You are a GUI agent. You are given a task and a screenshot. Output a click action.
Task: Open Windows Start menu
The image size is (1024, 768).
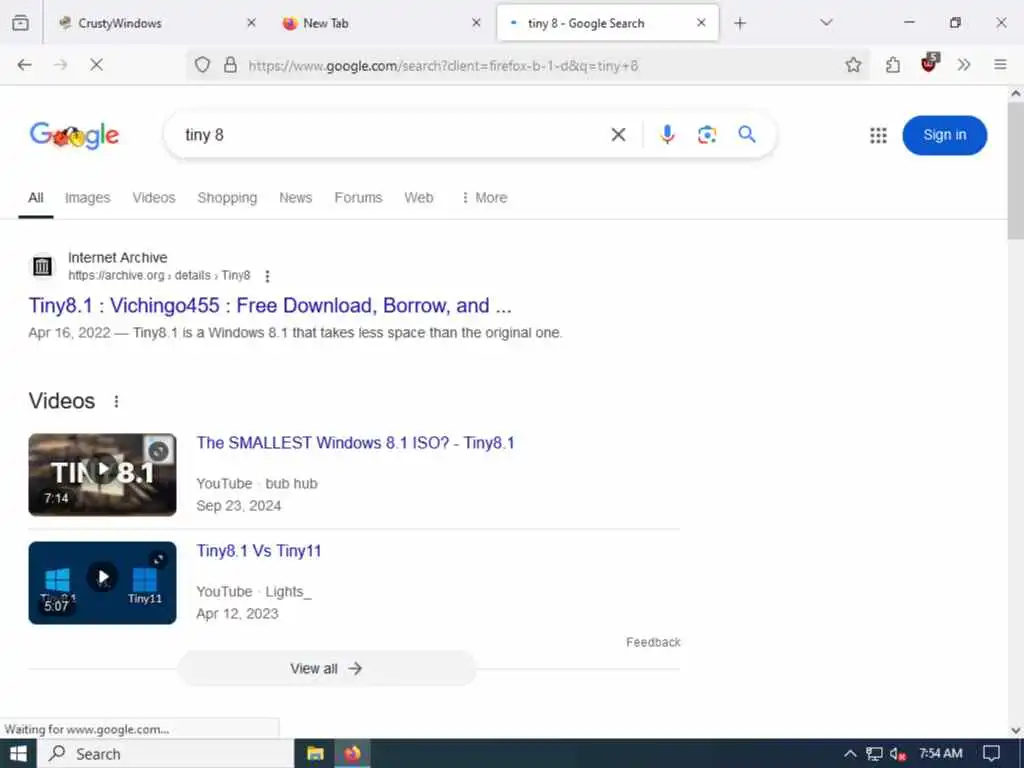(18, 754)
